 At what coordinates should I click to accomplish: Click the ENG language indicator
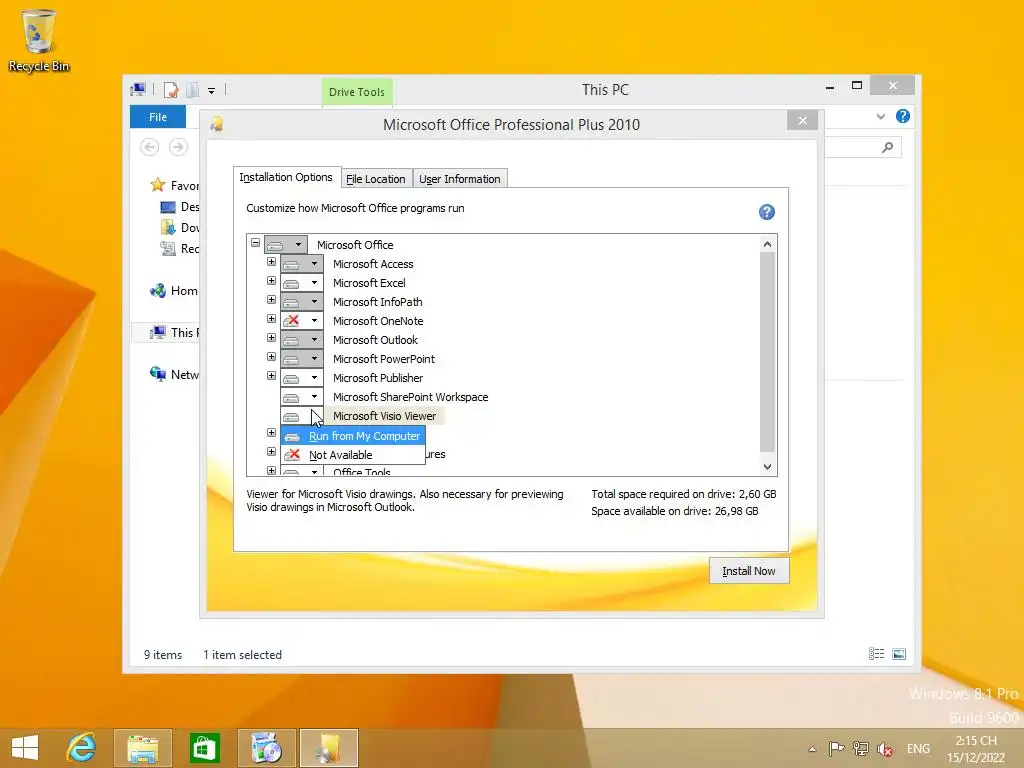click(x=918, y=749)
